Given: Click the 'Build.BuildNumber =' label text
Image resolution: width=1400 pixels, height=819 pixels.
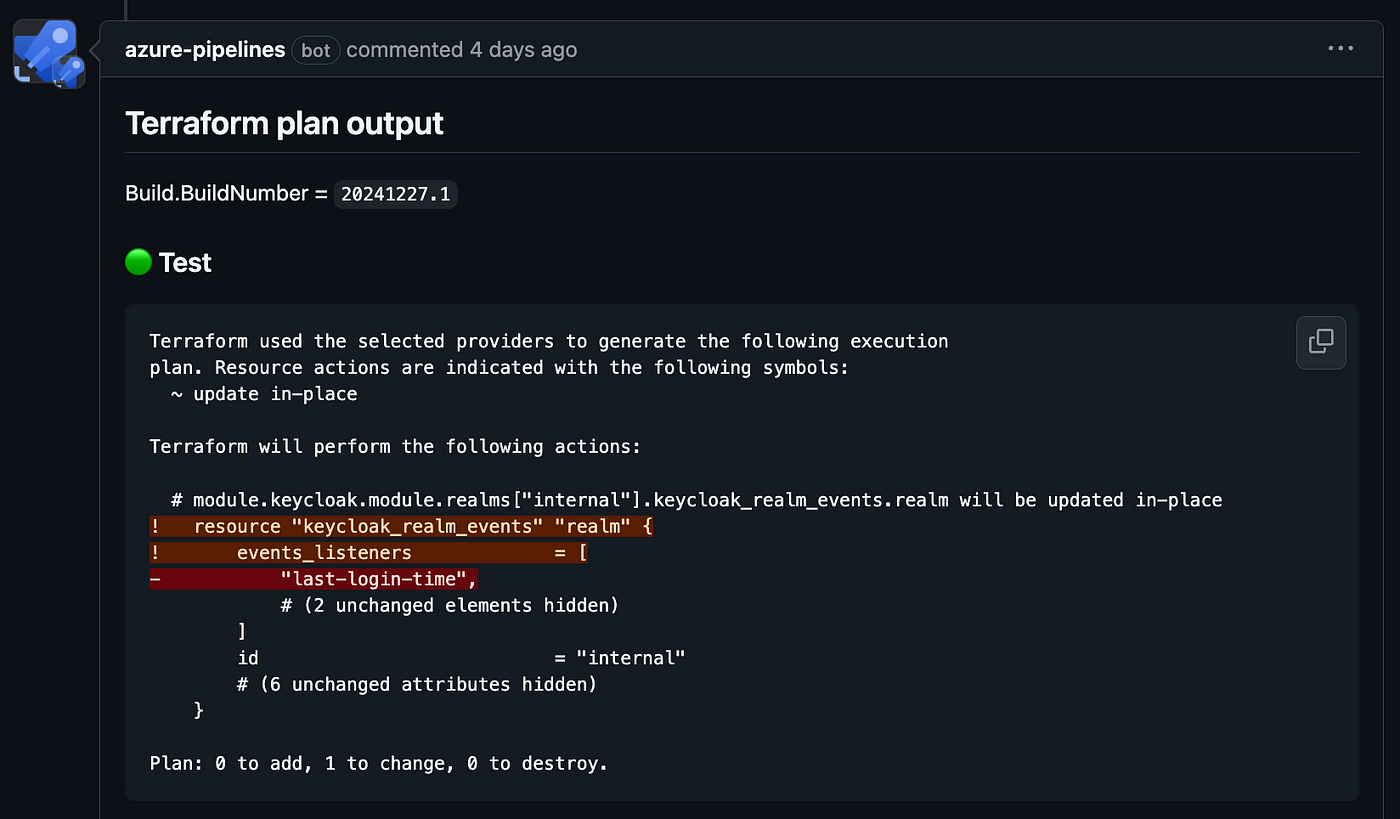Looking at the screenshot, I should pyautogui.click(x=226, y=193).
